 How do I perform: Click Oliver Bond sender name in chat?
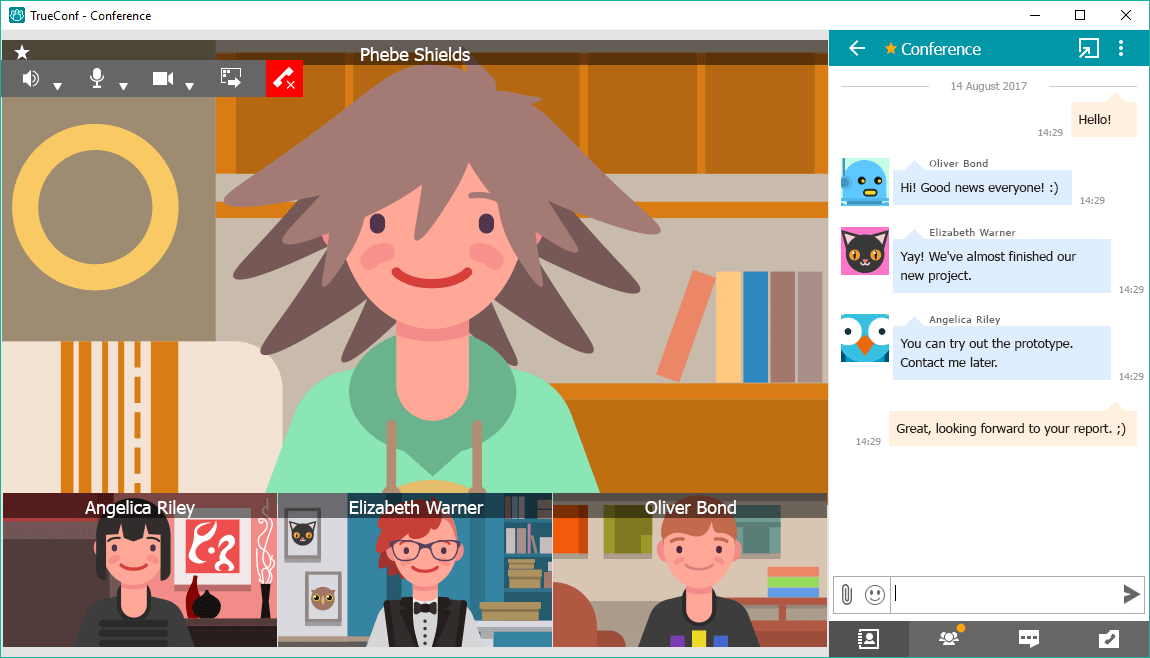958,164
